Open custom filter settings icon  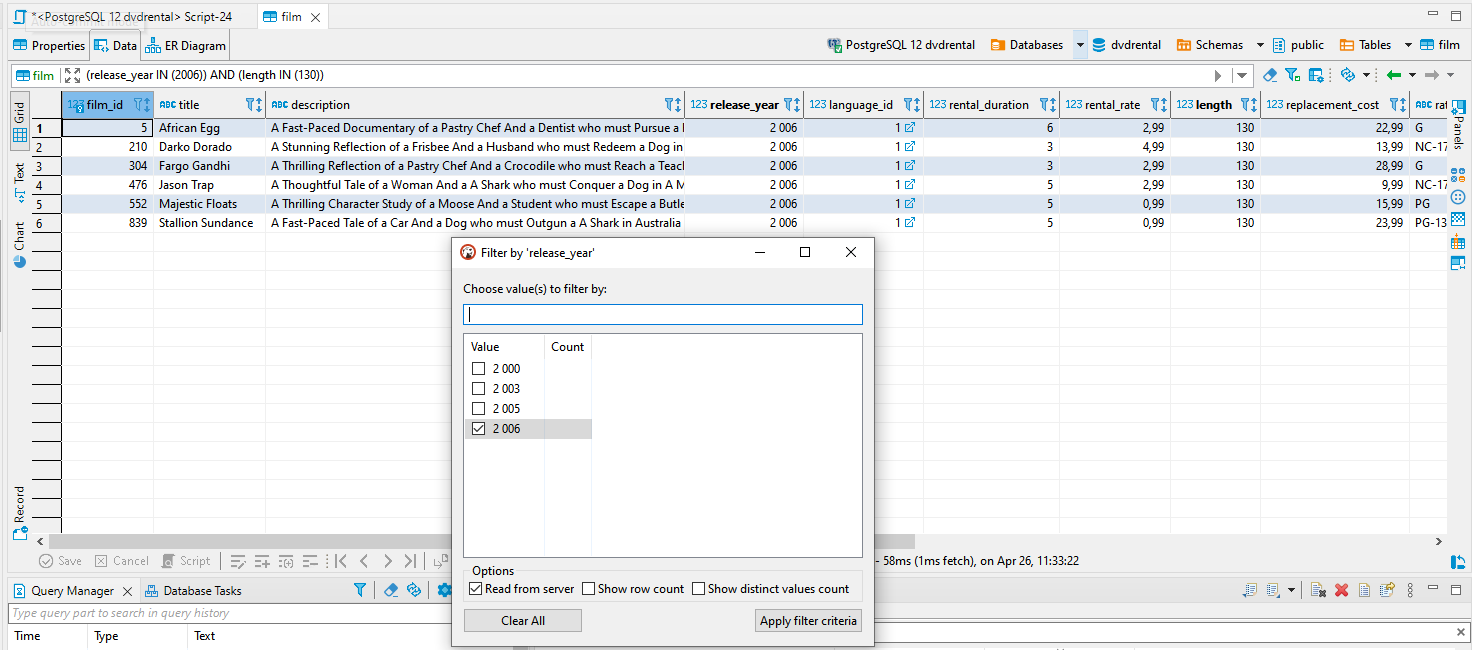[1316, 74]
